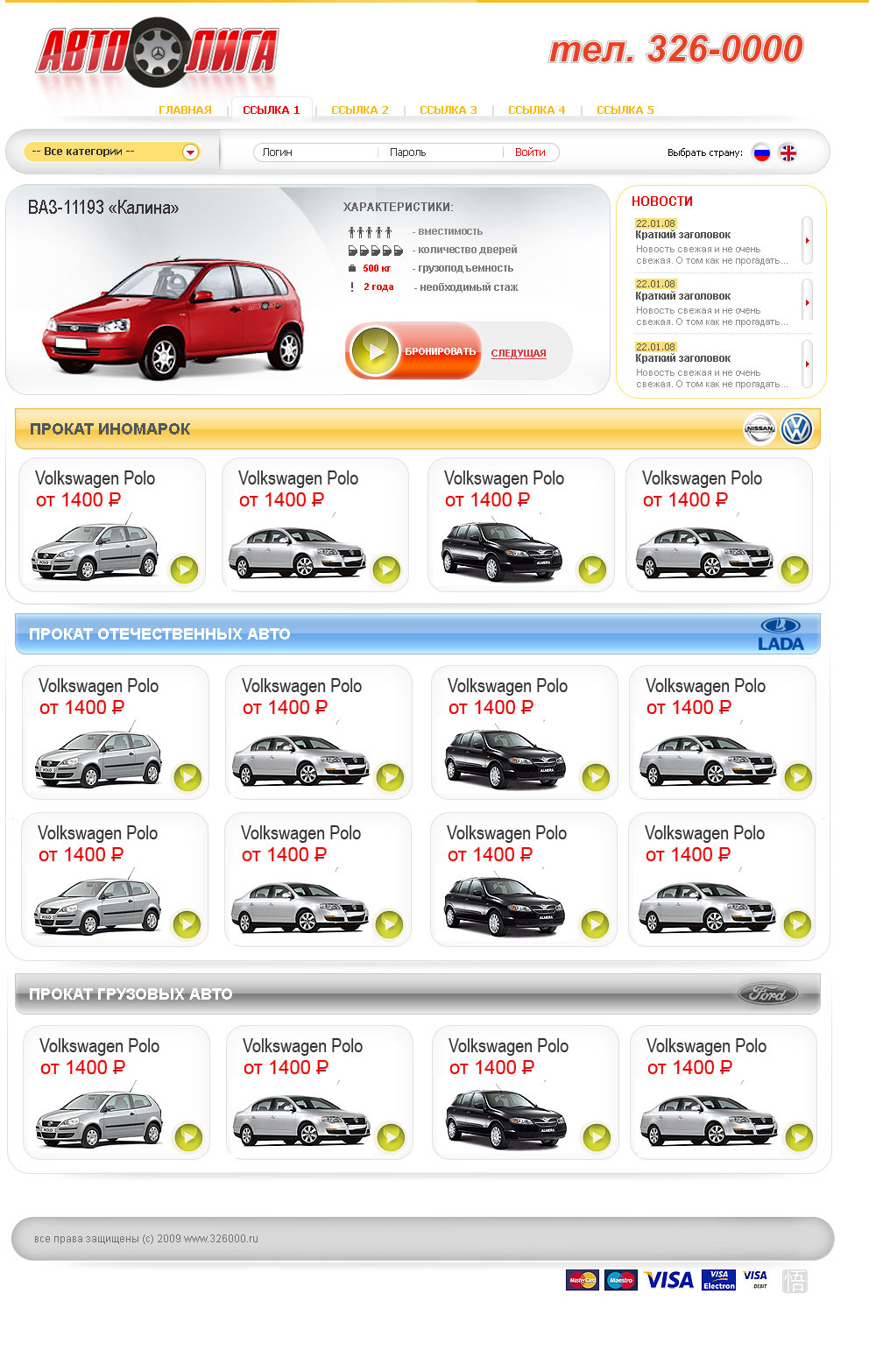Follow the СЛЕДУЩАЯ link
The image size is (876, 1372).
519,353
